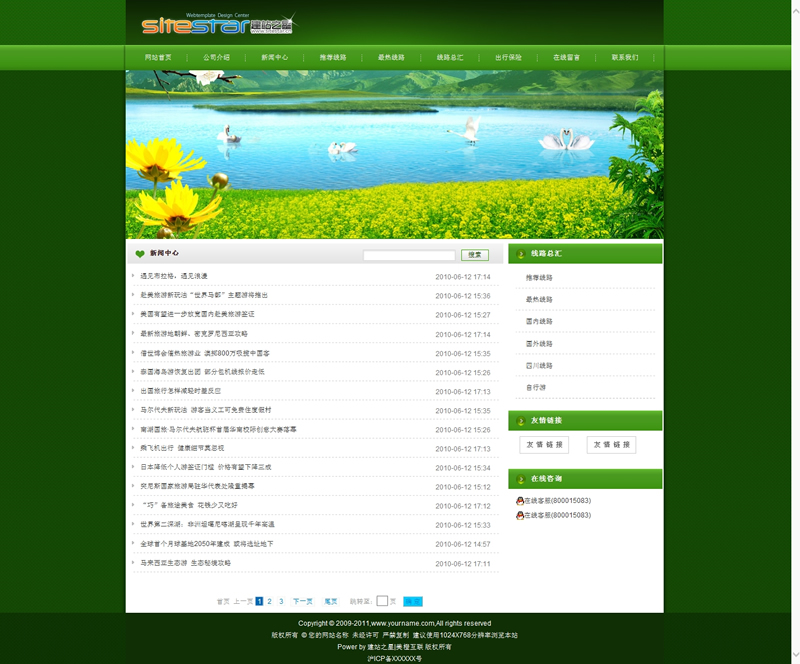Click the round icon in 友情链接 header
The width and height of the screenshot is (800, 664).
click(520, 420)
